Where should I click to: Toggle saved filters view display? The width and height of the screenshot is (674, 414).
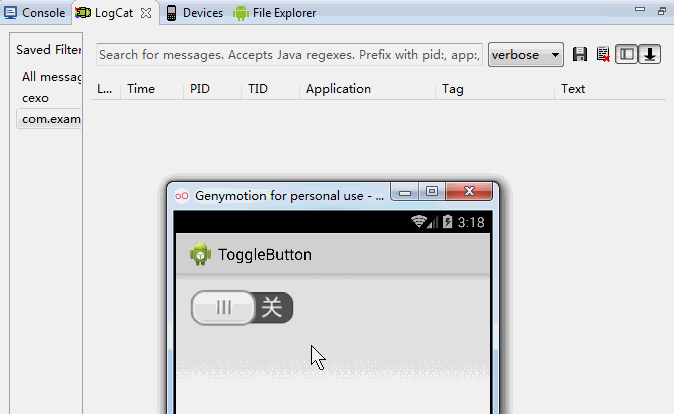626,54
